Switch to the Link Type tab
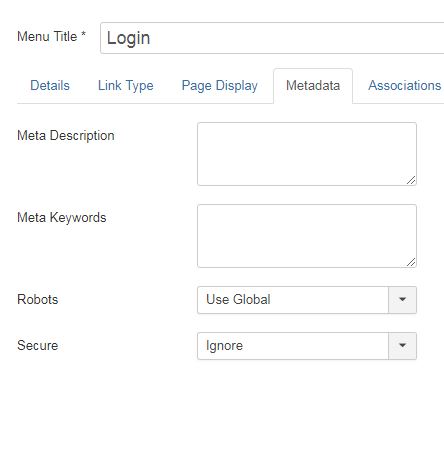Screen dimensions: 444x470 [126, 86]
